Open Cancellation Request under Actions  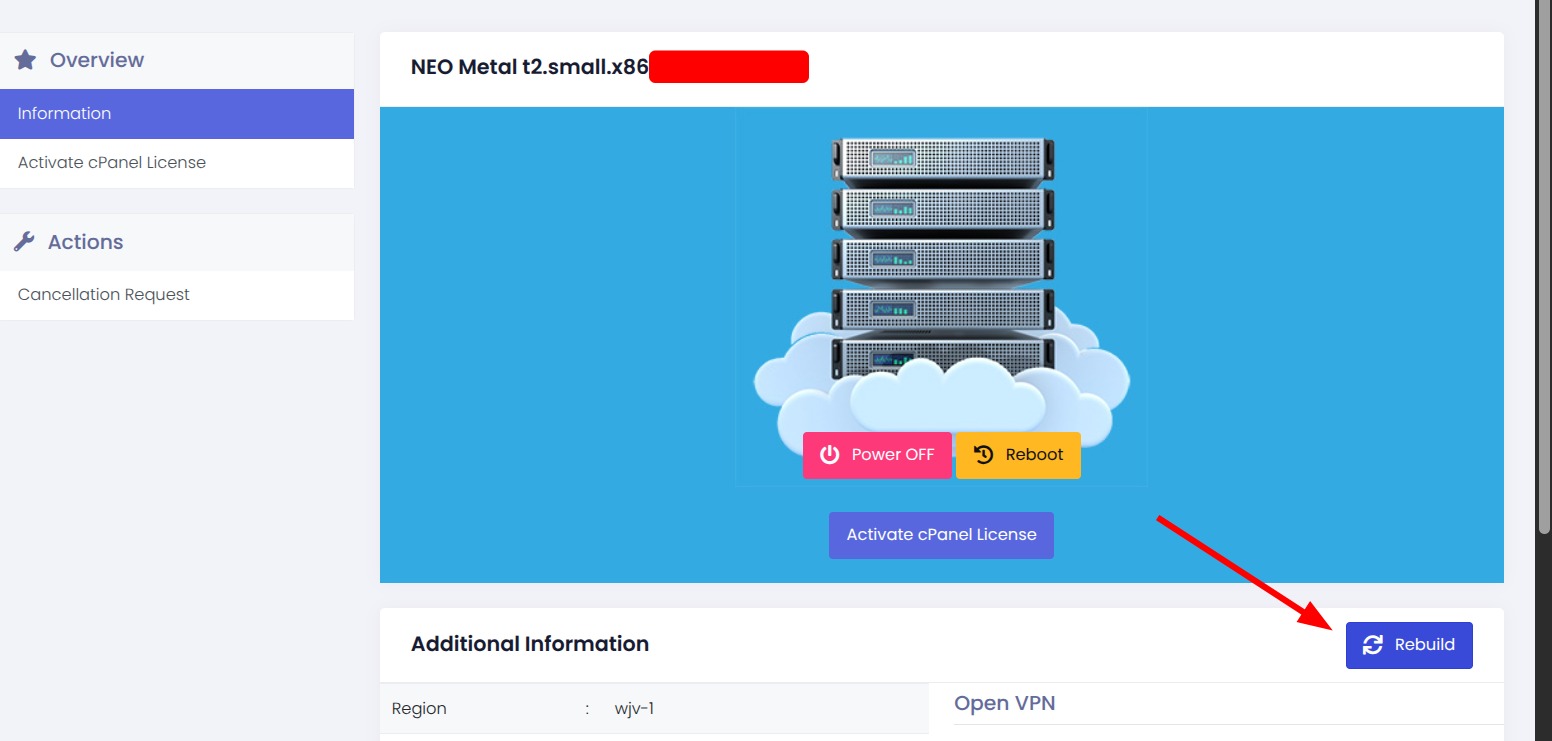pos(104,295)
